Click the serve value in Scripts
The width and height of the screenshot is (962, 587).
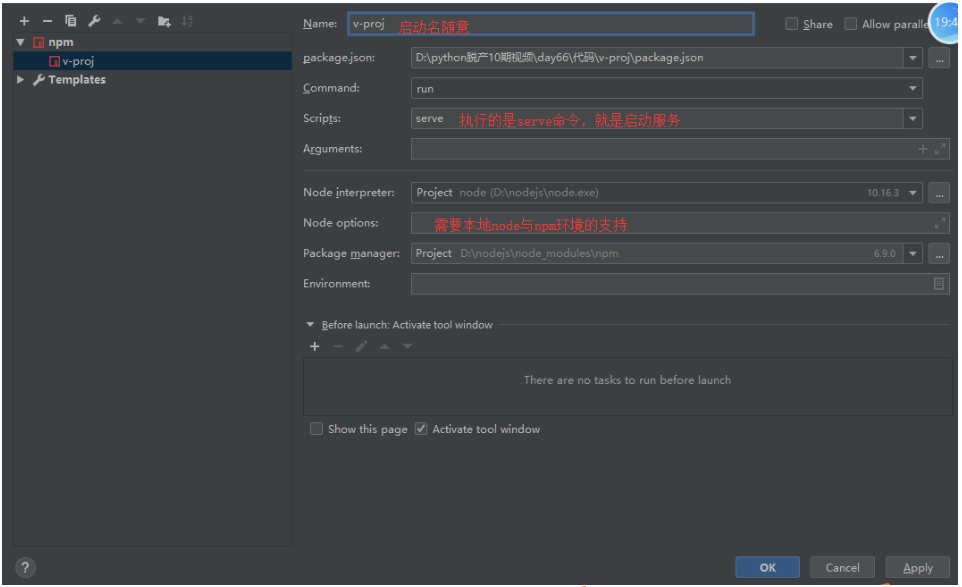(429, 119)
